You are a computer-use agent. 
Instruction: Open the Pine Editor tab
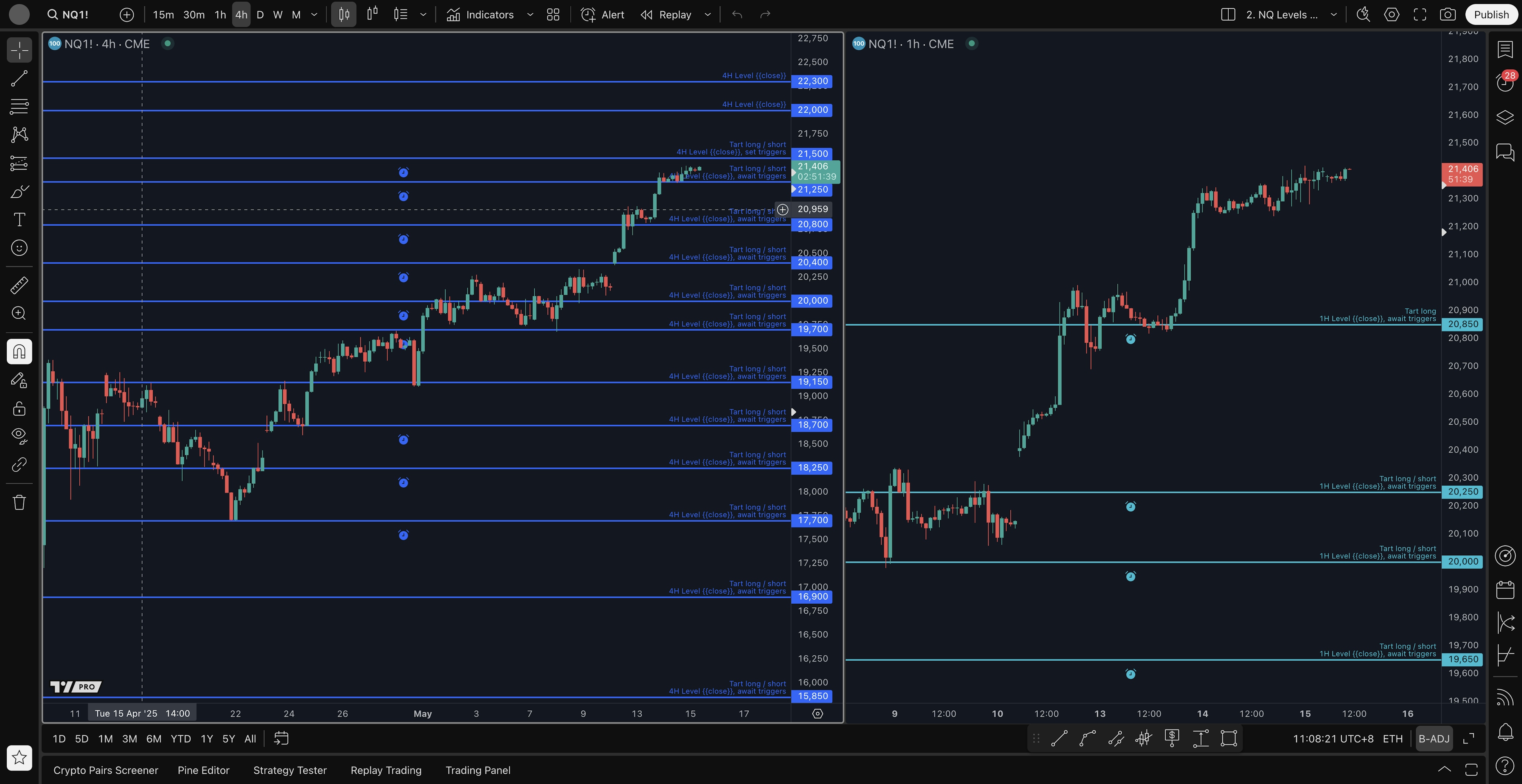[x=203, y=770]
